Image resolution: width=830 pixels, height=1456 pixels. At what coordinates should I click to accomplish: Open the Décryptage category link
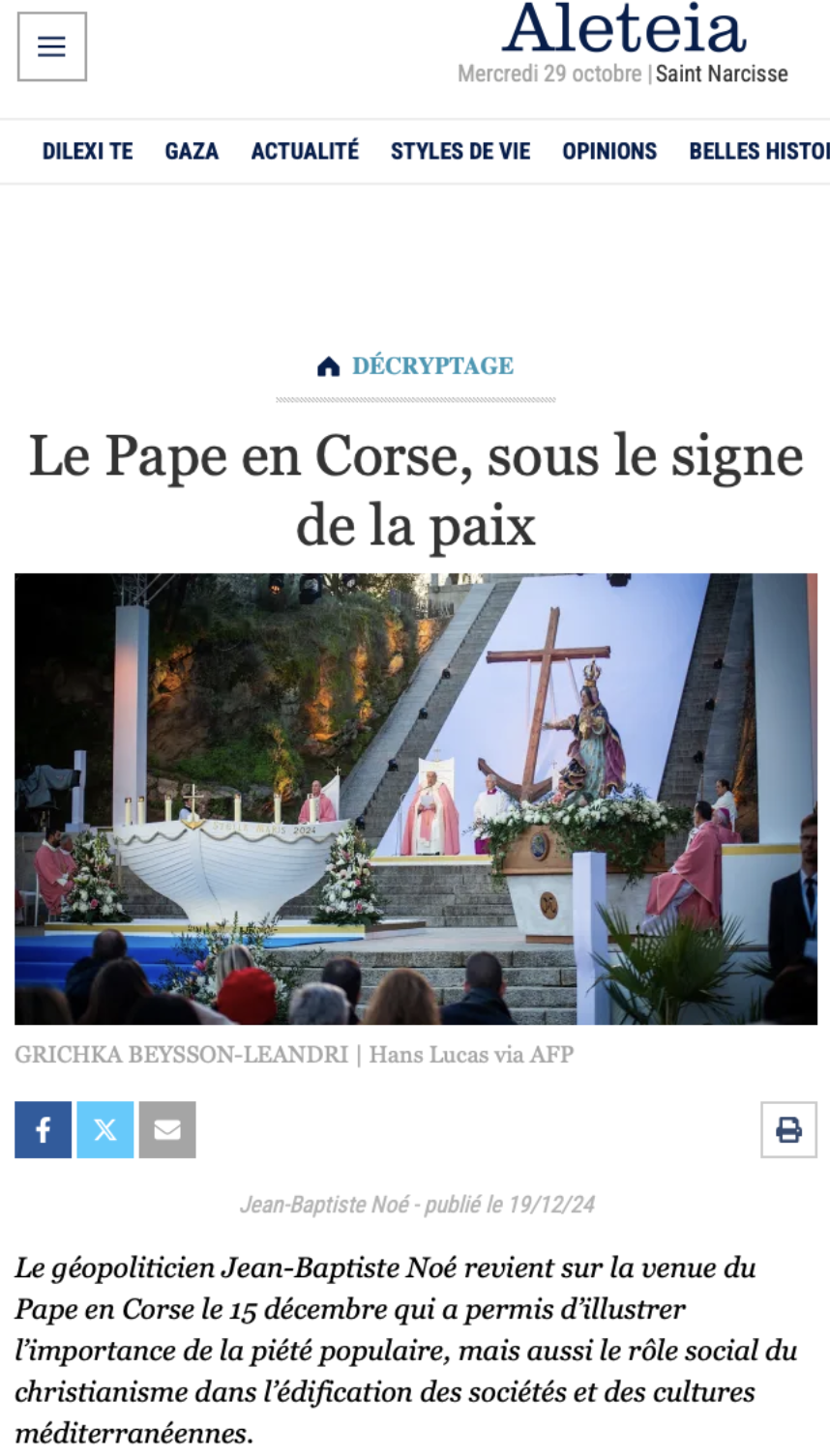[x=432, y=366]
